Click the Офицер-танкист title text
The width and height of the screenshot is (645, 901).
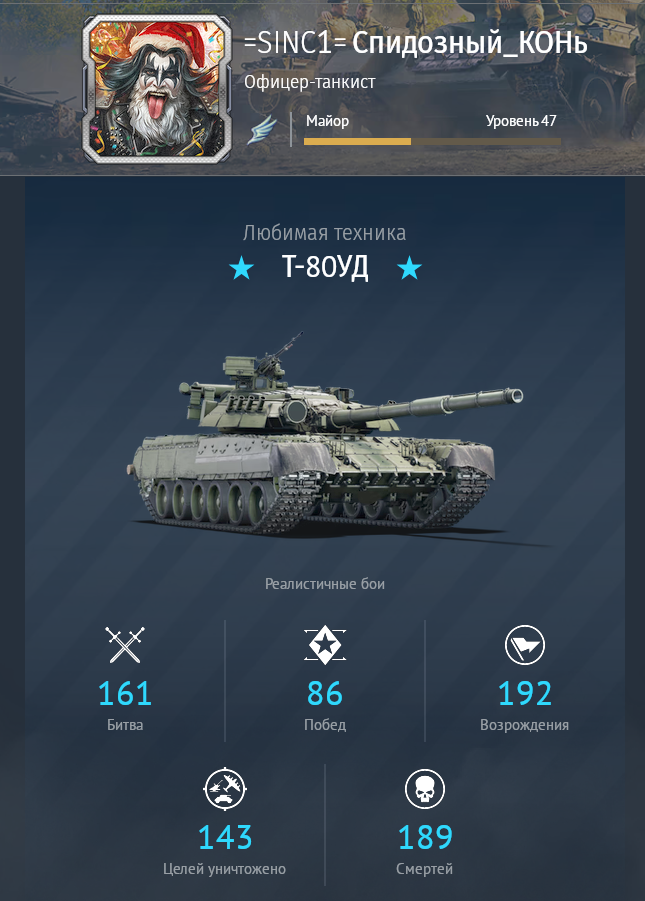pos(310,82)
